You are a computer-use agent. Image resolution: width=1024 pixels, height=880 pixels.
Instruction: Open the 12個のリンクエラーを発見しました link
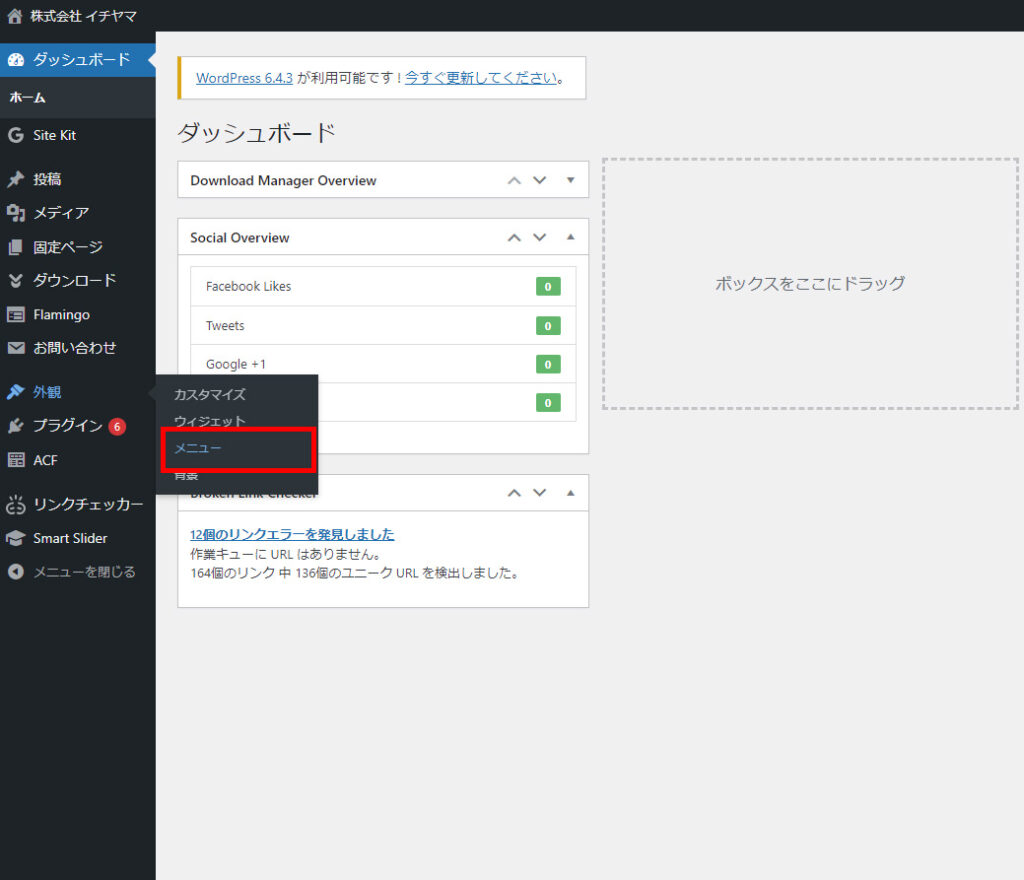tap(292, 534)
